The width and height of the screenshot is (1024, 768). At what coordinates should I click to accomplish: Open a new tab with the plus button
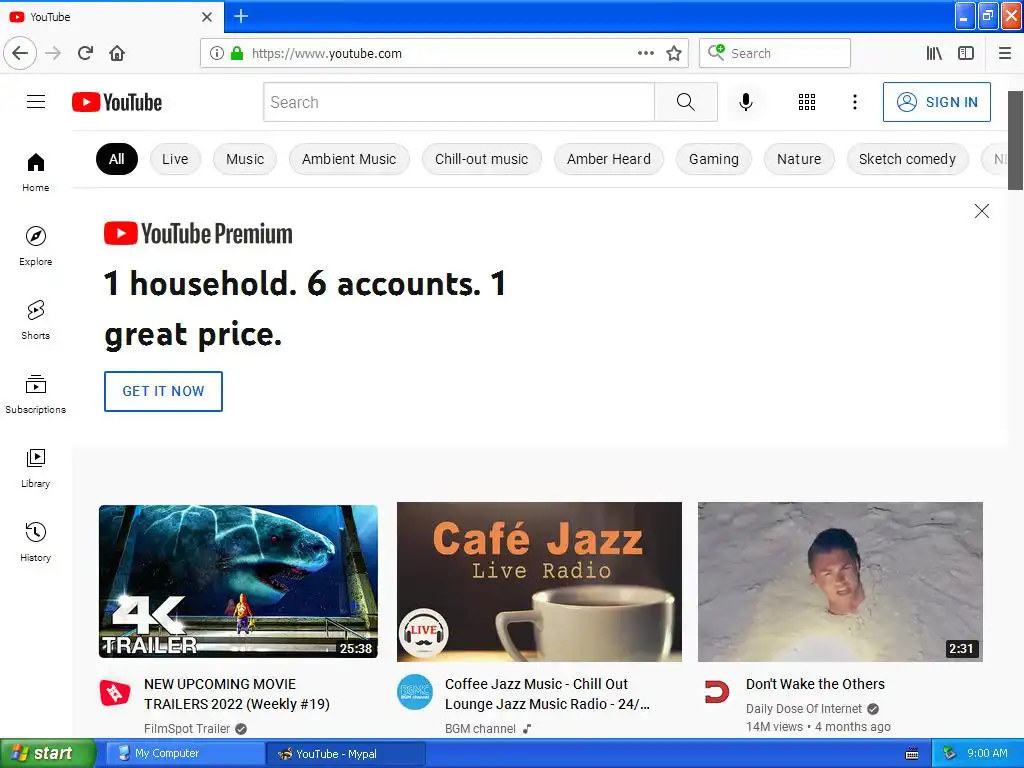[241, 16]
